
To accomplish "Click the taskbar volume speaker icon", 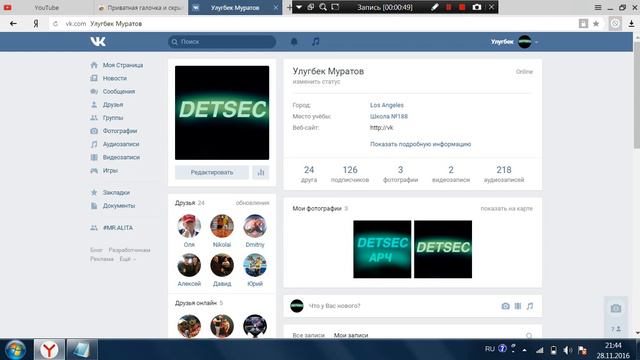I will [567, 350].
